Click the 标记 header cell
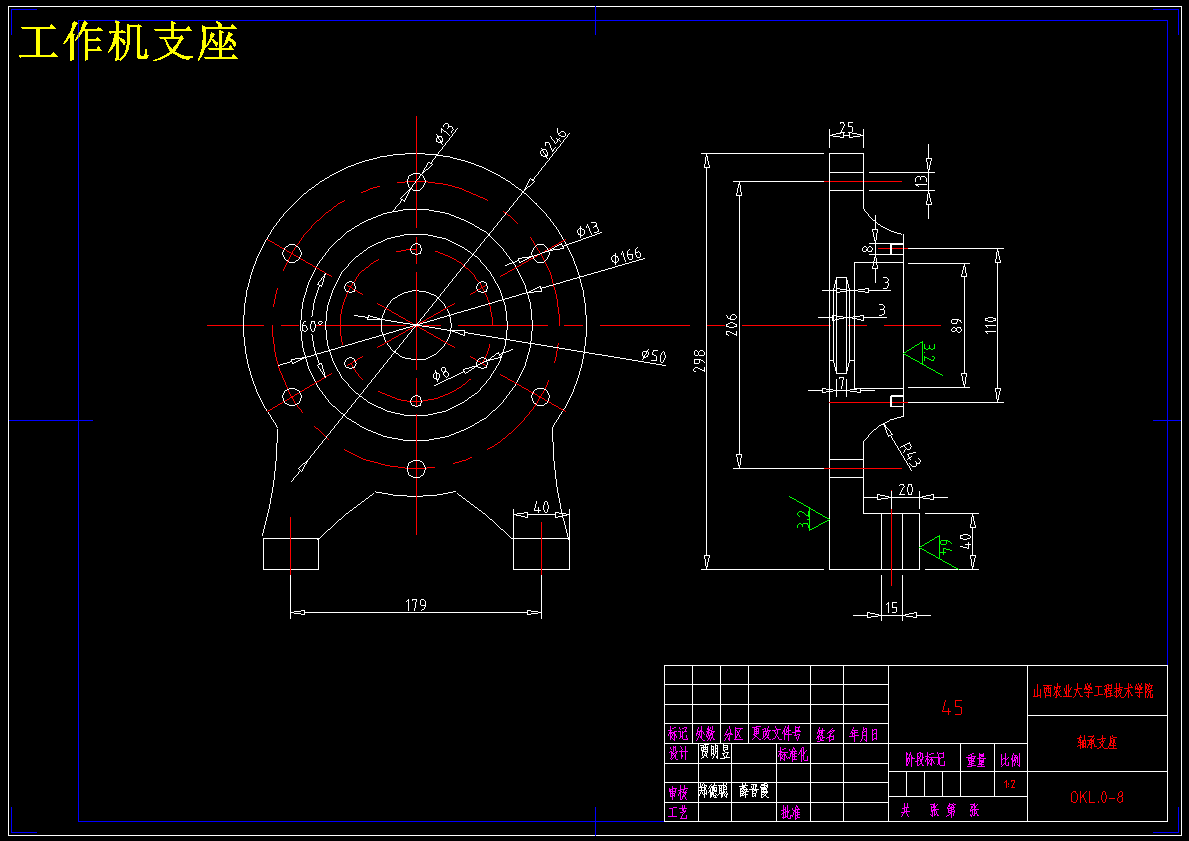This screenshot has width=1189, height=841. click(x=678, y=734)
